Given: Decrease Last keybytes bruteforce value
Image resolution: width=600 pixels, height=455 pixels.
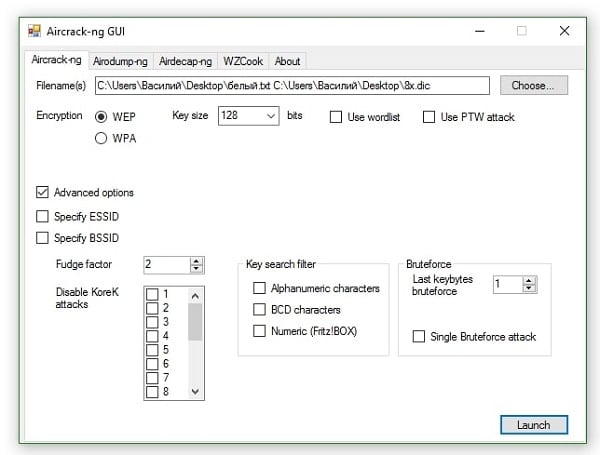Looking at the screenshot, I should (529, 289).
